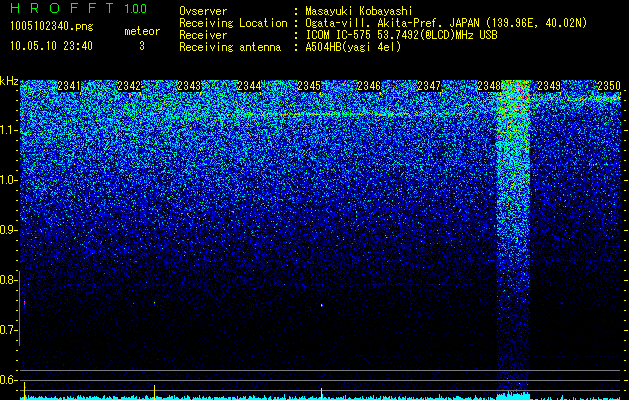
Task: Click the 0.9 frequency axis label
Action: click(8, 230)
